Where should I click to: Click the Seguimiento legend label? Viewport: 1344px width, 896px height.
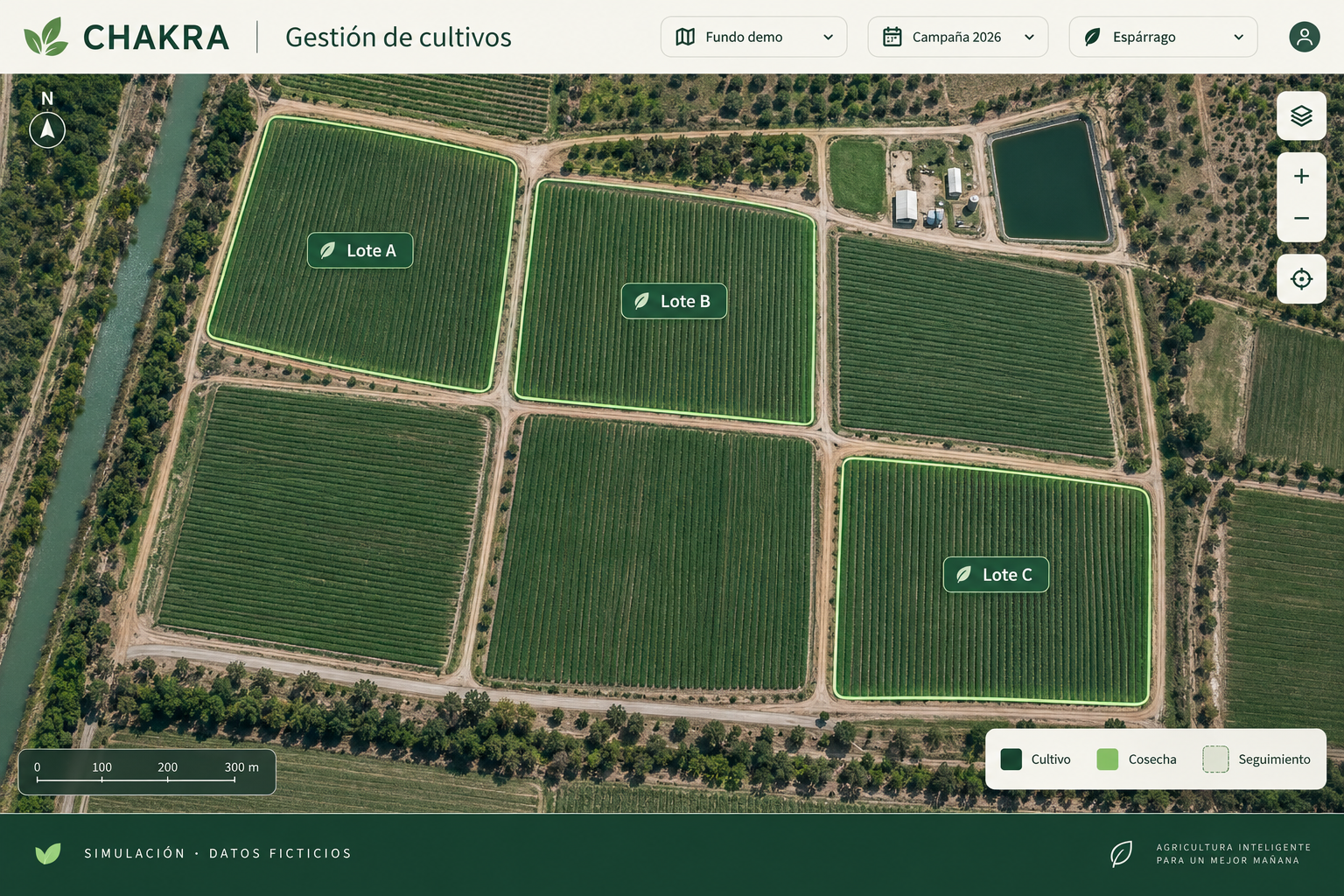point(1274,759)
